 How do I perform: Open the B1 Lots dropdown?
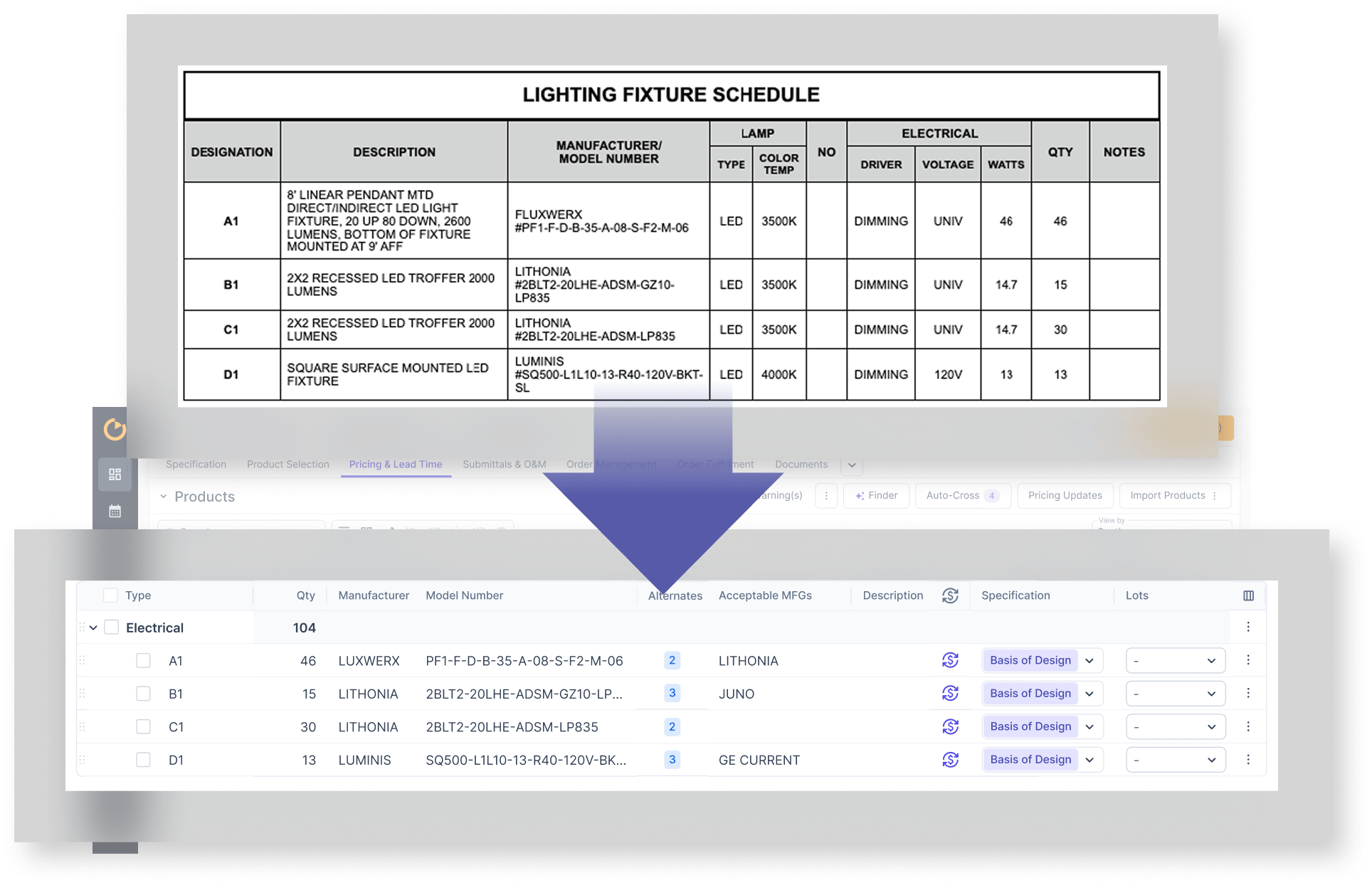[x=1176, y=693]
